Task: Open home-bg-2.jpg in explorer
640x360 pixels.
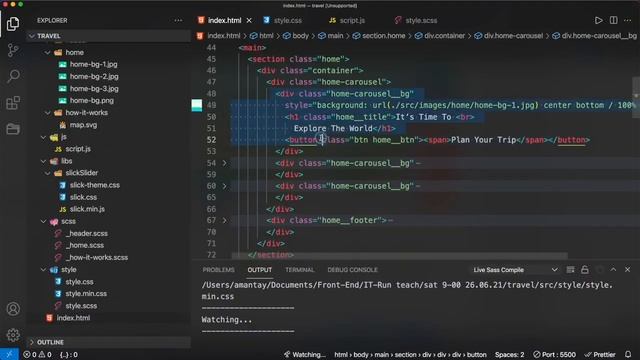Action: tap(94, 76)
